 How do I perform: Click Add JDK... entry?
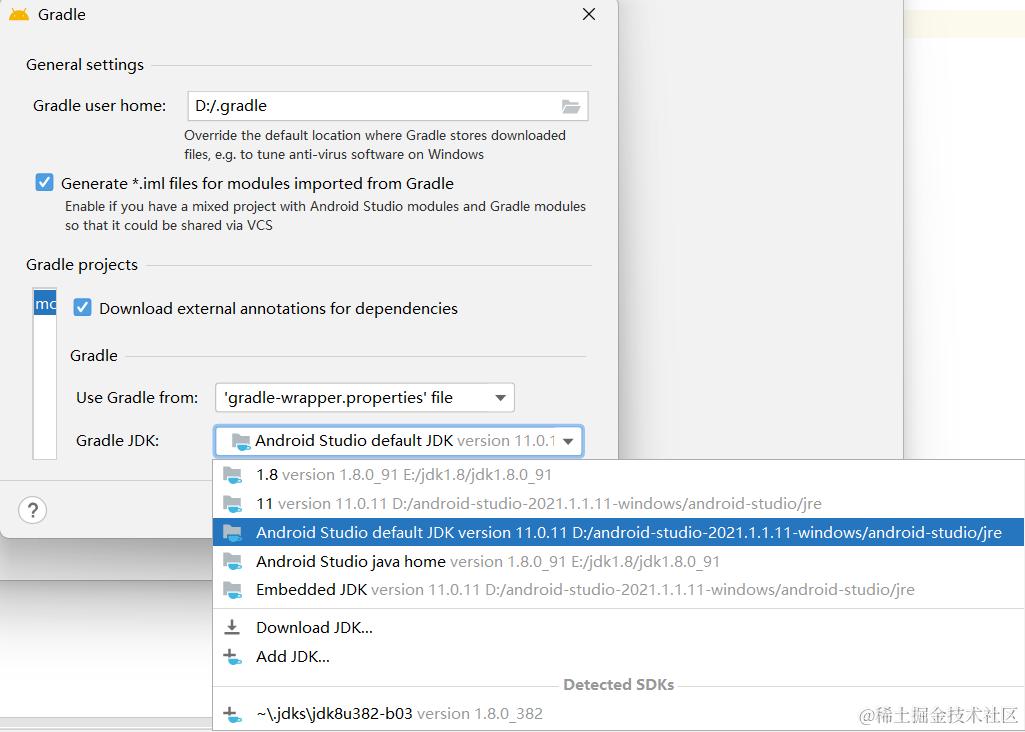click(x=292, y=656)
